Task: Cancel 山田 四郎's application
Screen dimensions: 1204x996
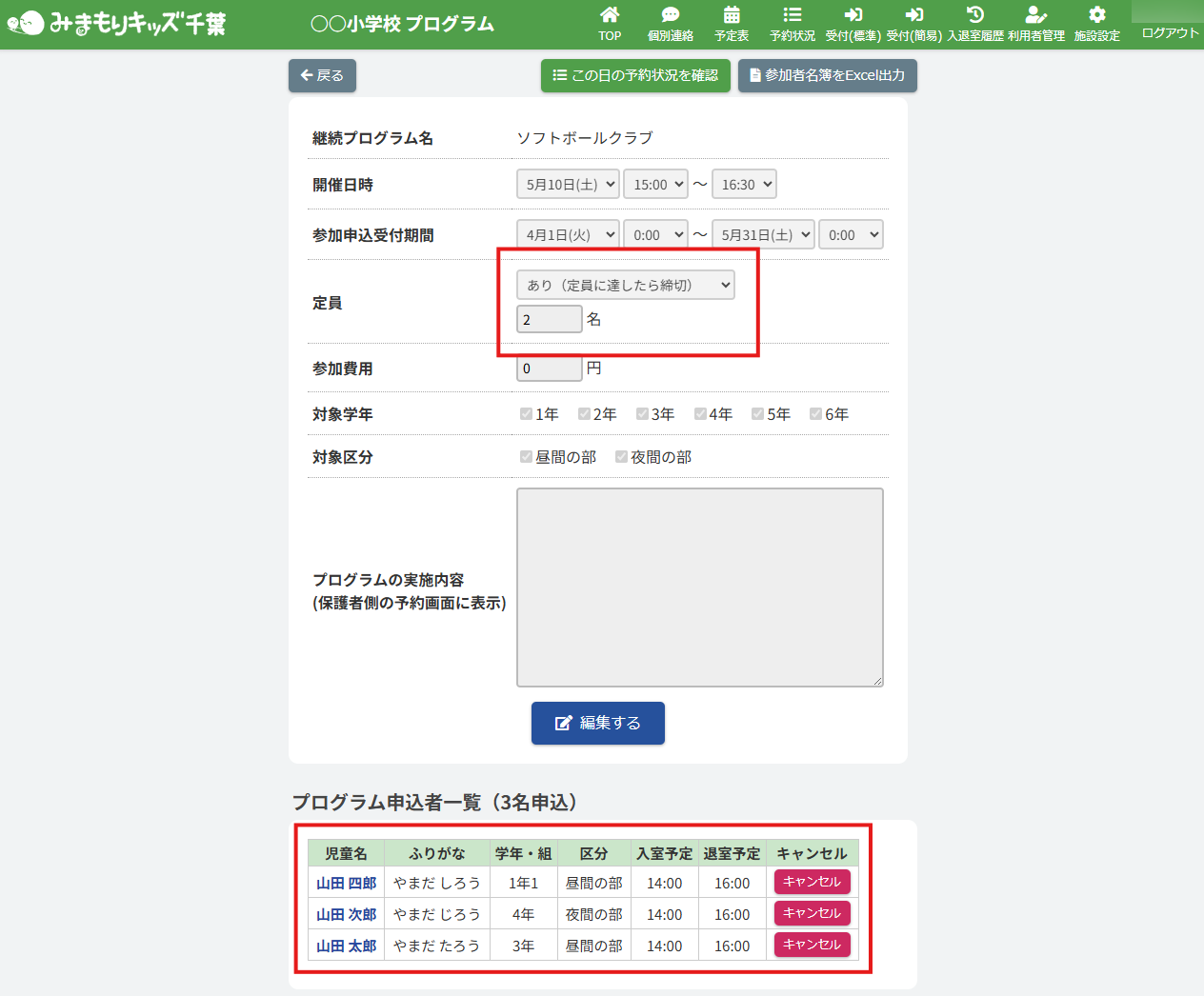Action: [812, 883]
